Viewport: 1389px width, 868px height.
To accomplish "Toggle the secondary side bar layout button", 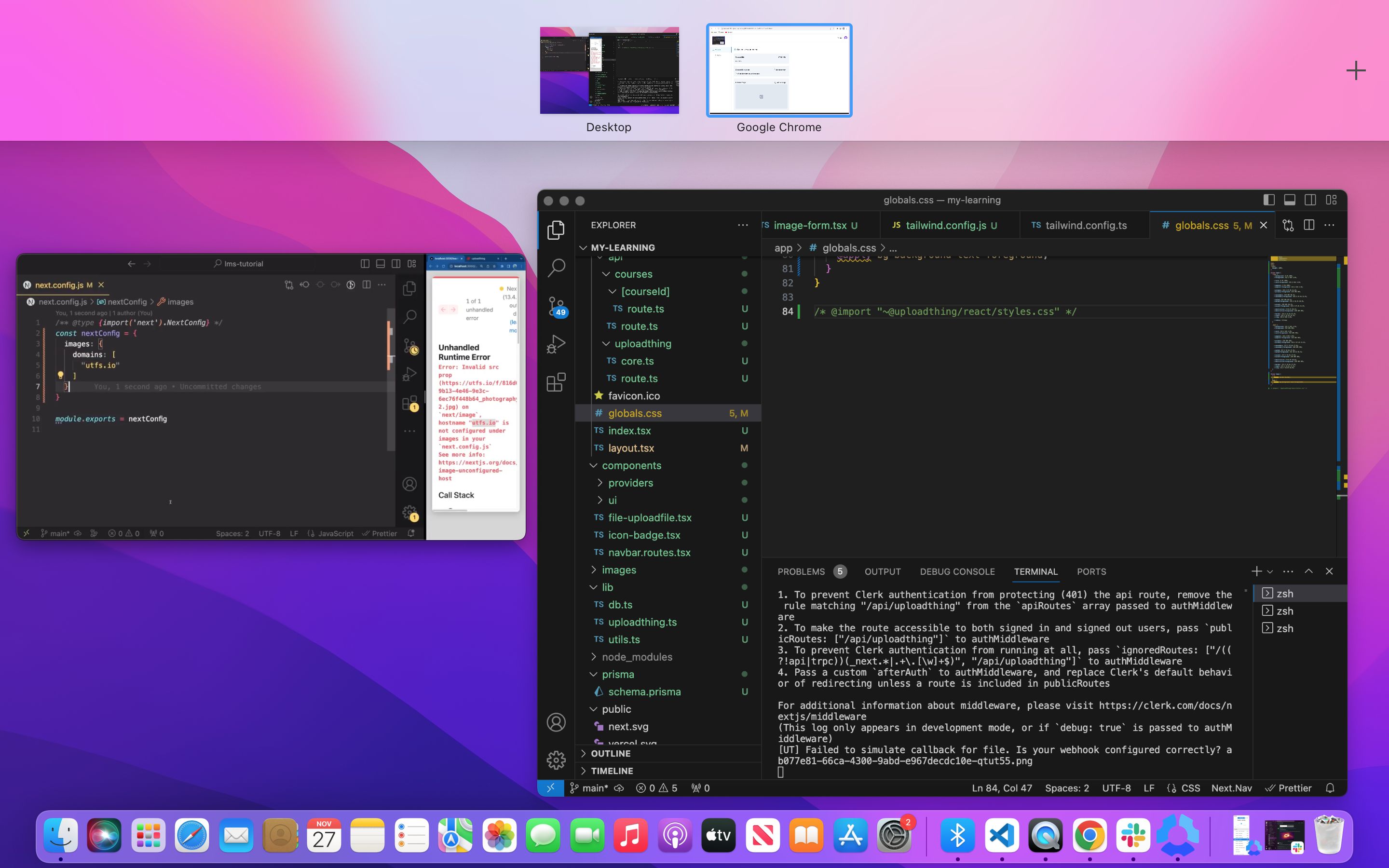I will click(1310, 200).
